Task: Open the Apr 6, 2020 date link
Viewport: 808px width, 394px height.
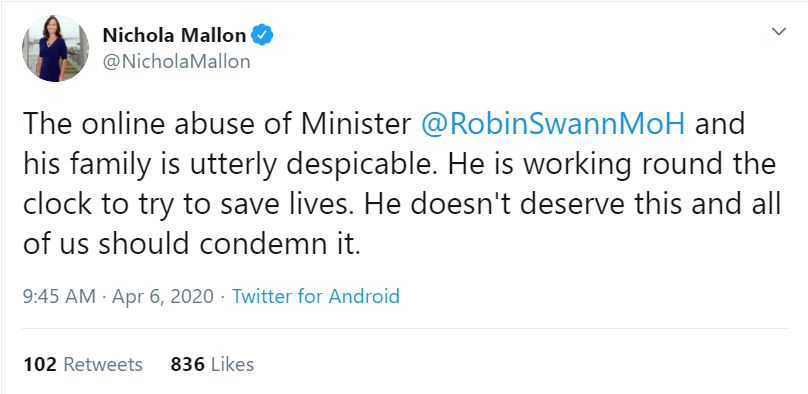Action: (163, 296)
